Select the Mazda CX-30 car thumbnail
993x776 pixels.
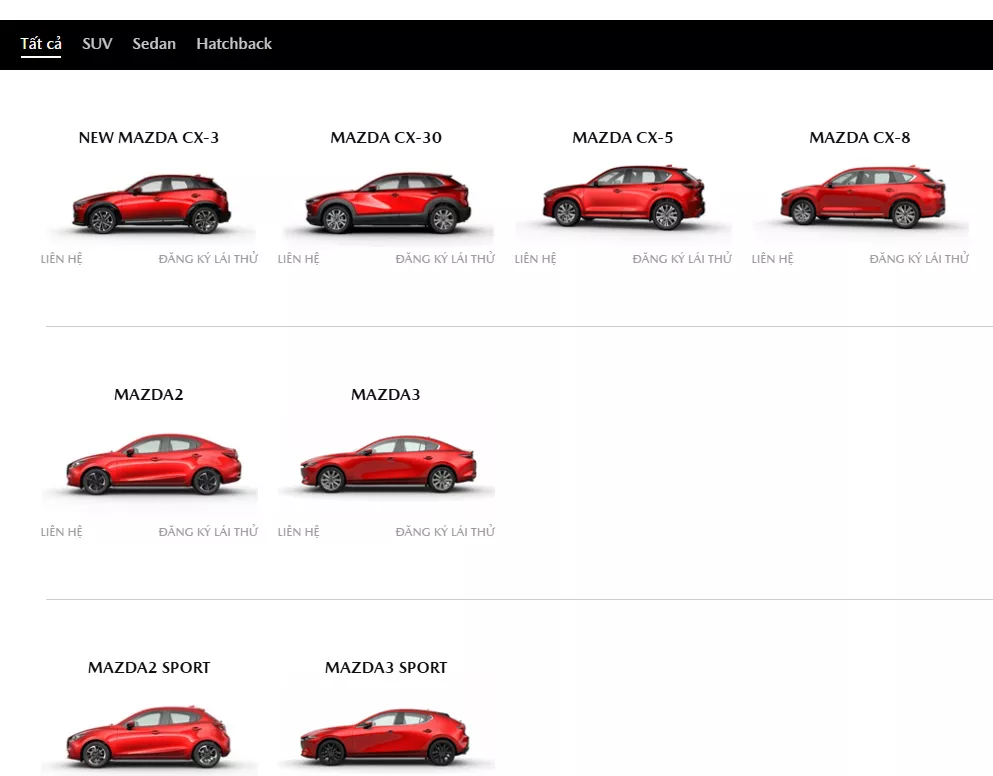click(385, 200)
